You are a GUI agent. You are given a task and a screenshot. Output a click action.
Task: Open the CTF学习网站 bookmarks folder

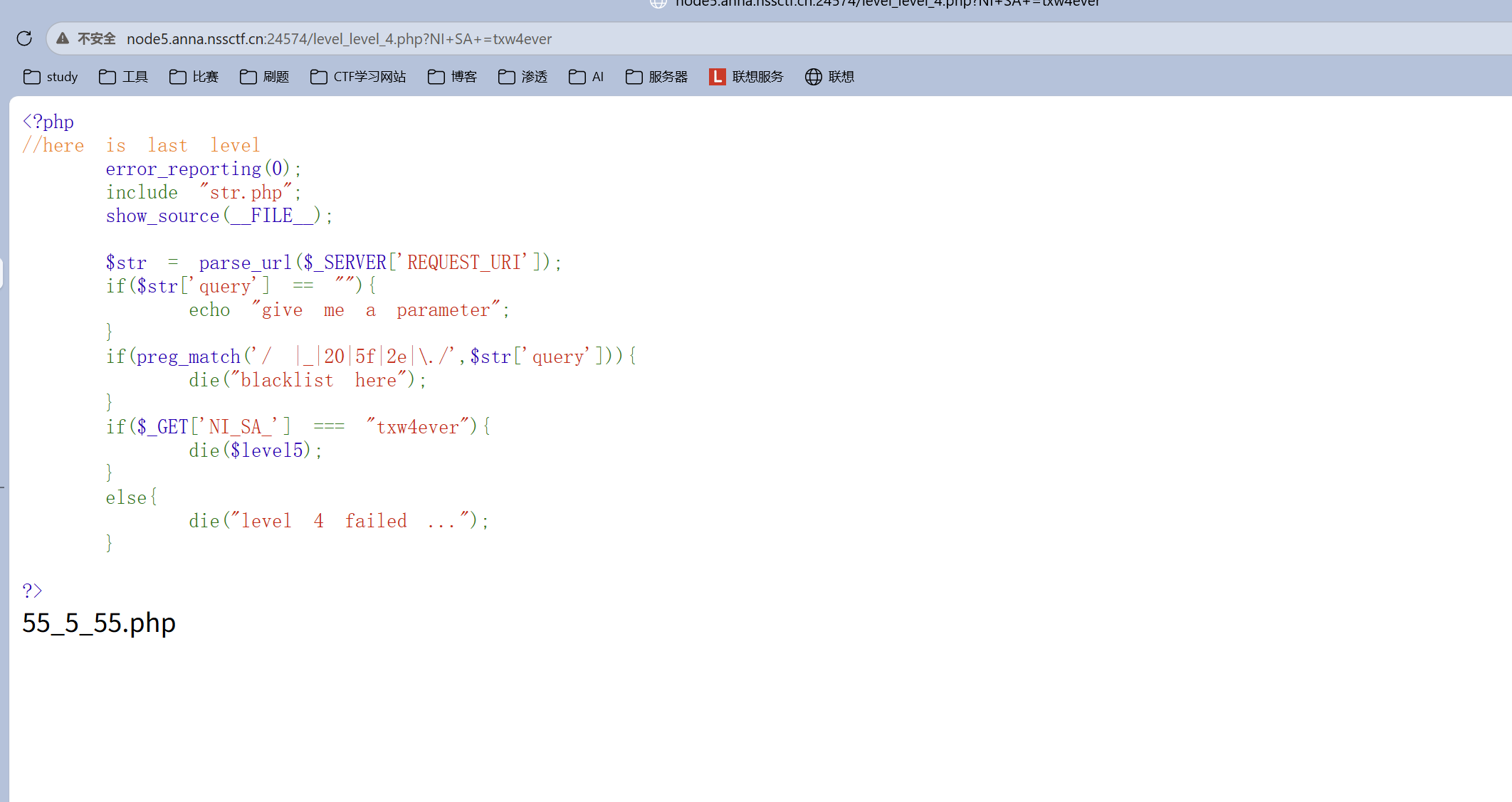click(358, 77)
